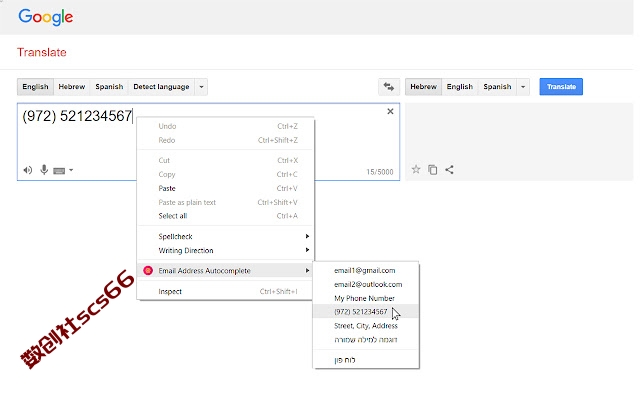Screen dimensions: 640x400
Task: Select Spanish as source language
Action: [x=109, y=87]
